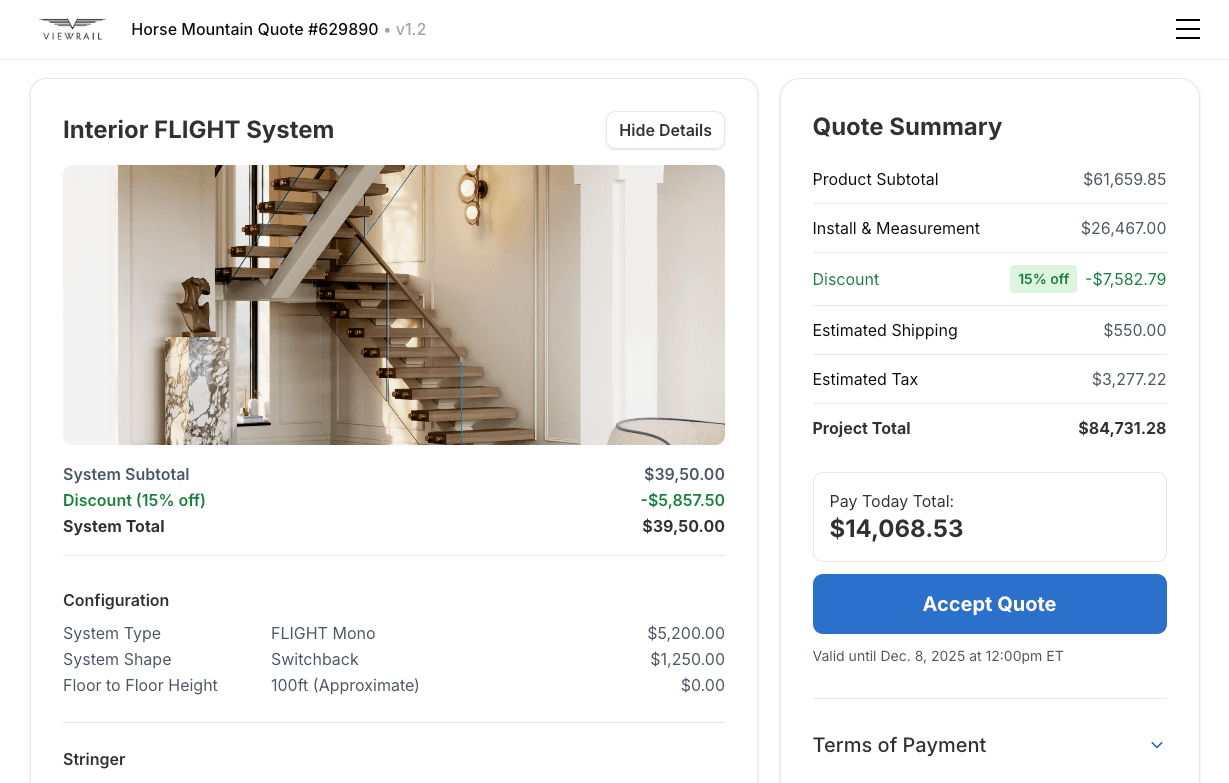Click the 15% off discount badge
The height and width of the screenshot is (783, 1229).
tap(1043, 280)
